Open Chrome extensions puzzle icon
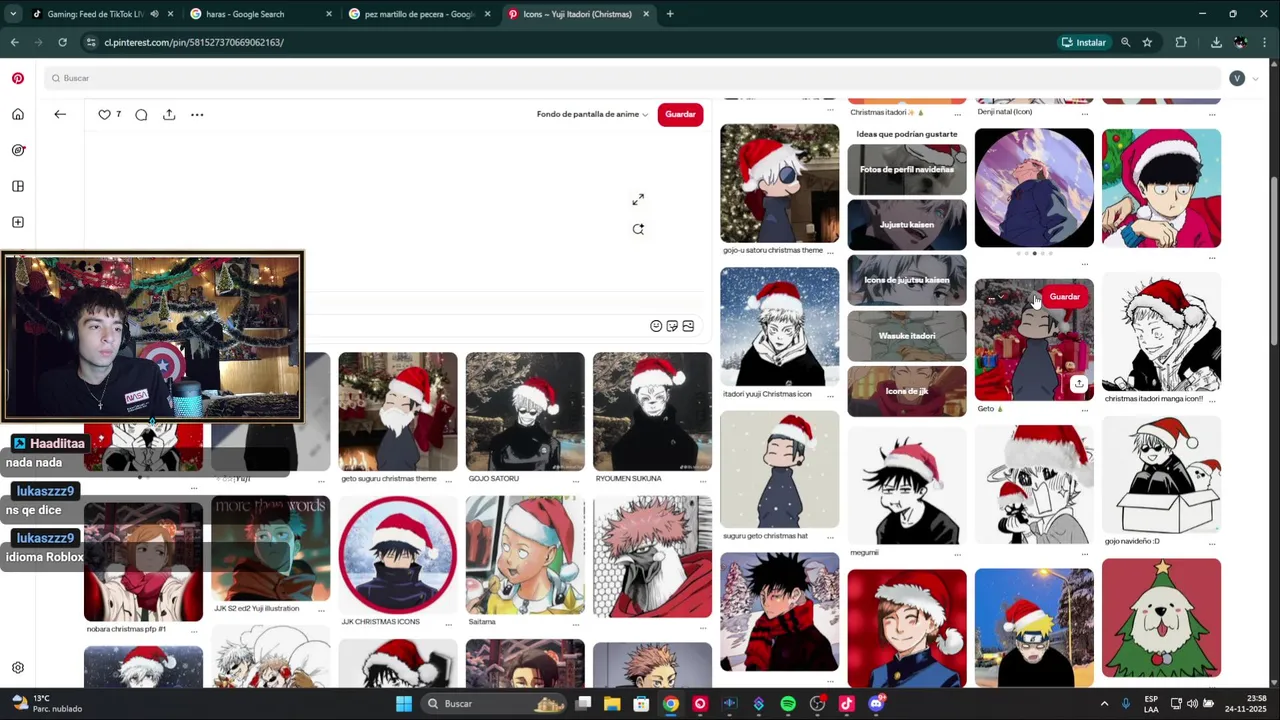This screenshot has width=1280, height=720. [x=1181, y=42]
